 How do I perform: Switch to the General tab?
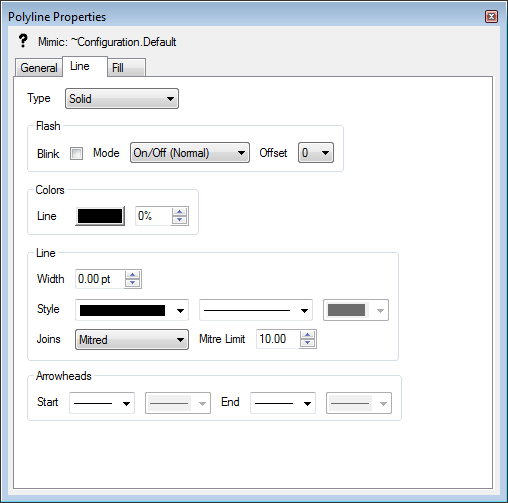click(39, 68)
